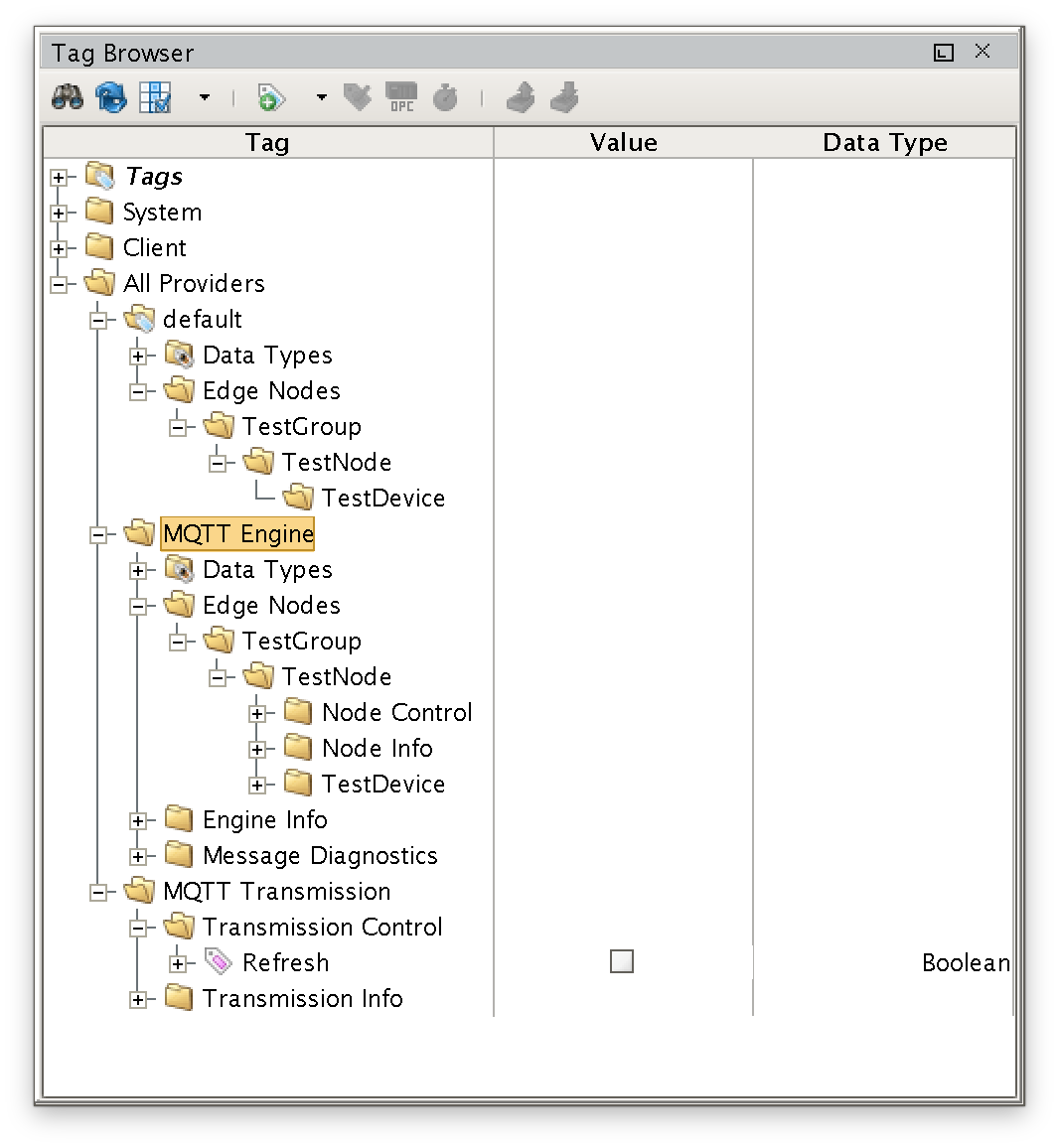This screenshot has height=1148, width=1059.
Task: Click the grid multi-instance wizard icon
Action: 155,97
